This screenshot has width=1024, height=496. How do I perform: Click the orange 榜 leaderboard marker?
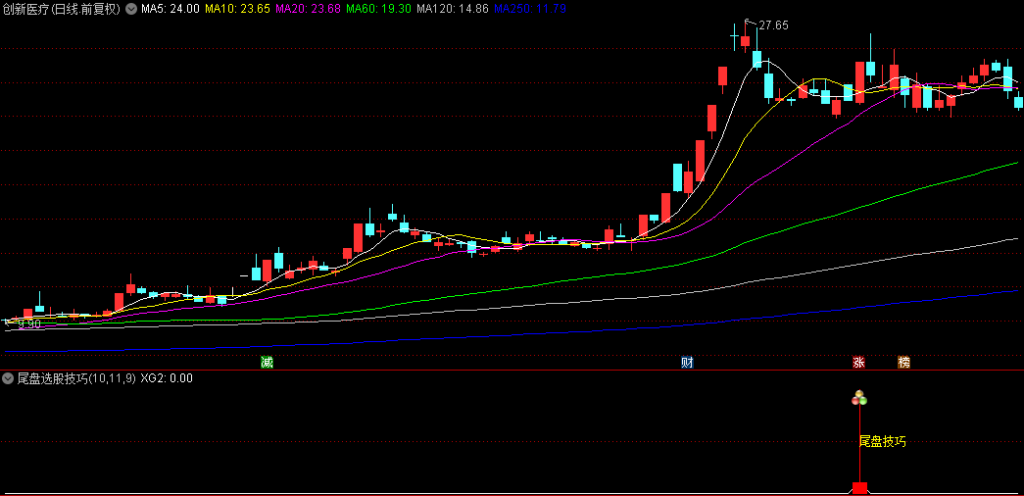click(x=903, y=362)
